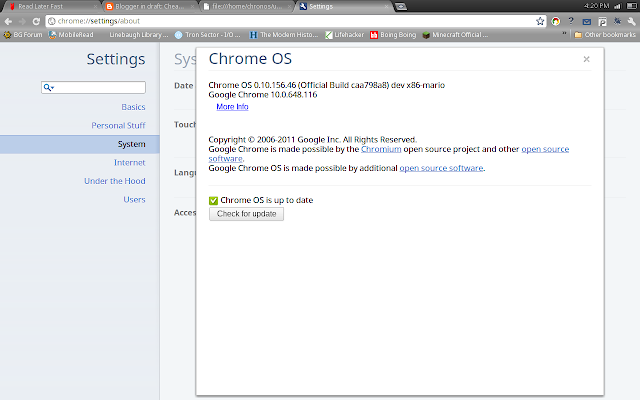640x400 pixels.
Task: Go forward with the forward arrow
Action: pos(22,21)
